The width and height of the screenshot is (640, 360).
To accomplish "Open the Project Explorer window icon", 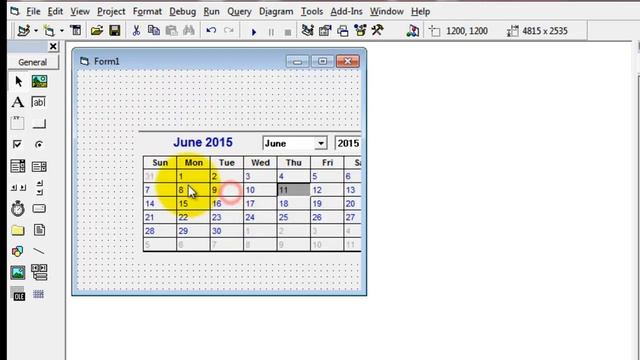I will pyautogui.click(x=308, y=31).
